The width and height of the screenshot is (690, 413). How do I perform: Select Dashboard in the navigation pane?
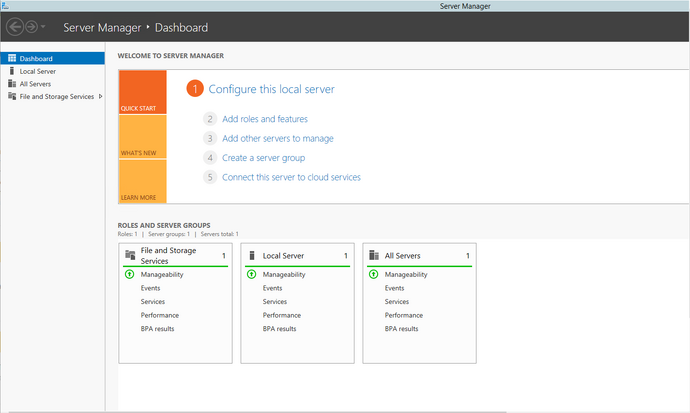[x=52, y=58]
